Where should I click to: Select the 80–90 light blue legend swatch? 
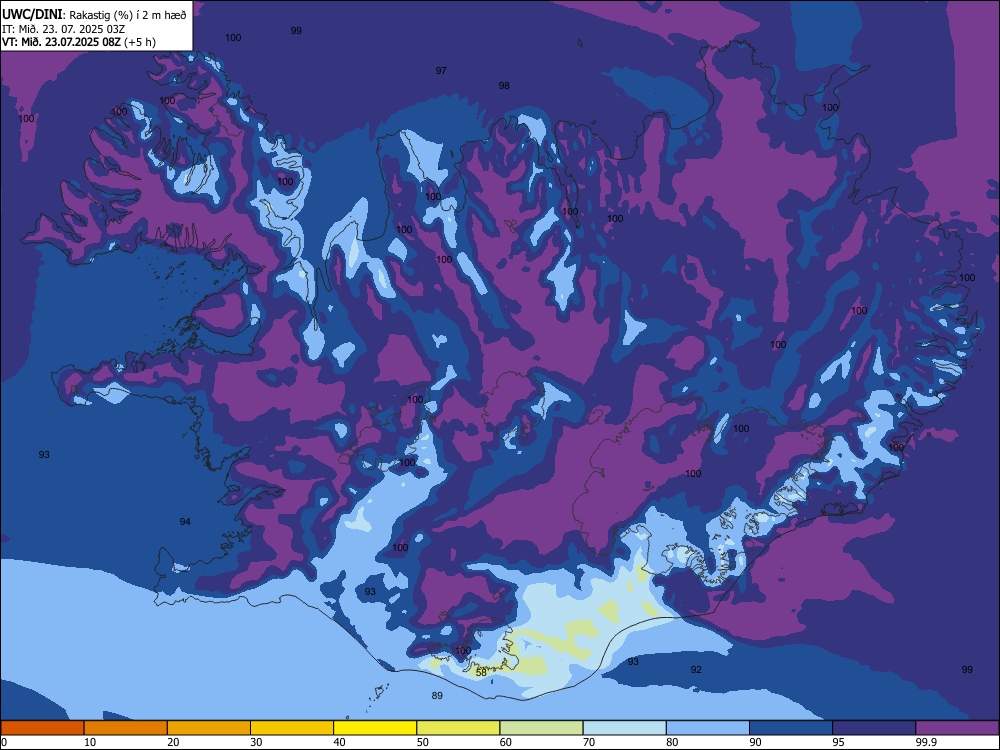(708, 728)
